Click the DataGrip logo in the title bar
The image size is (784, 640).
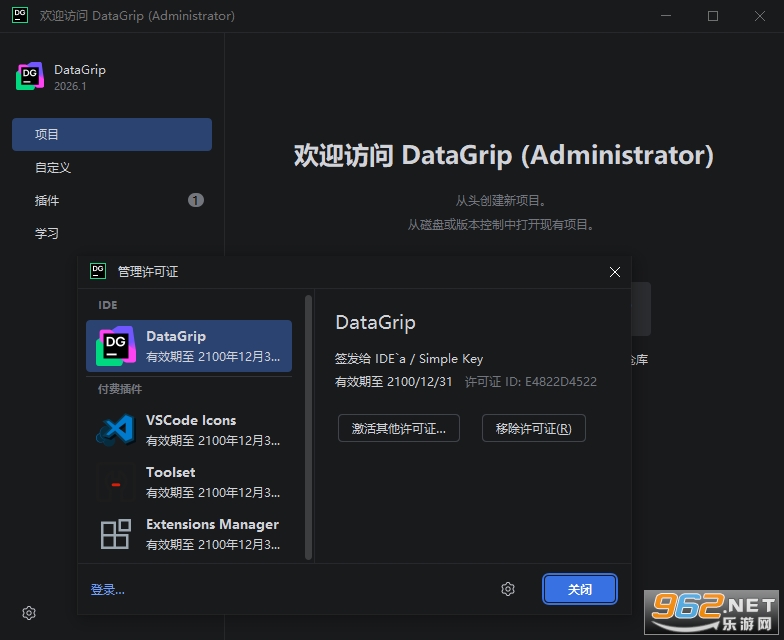(x=20, y=15)
